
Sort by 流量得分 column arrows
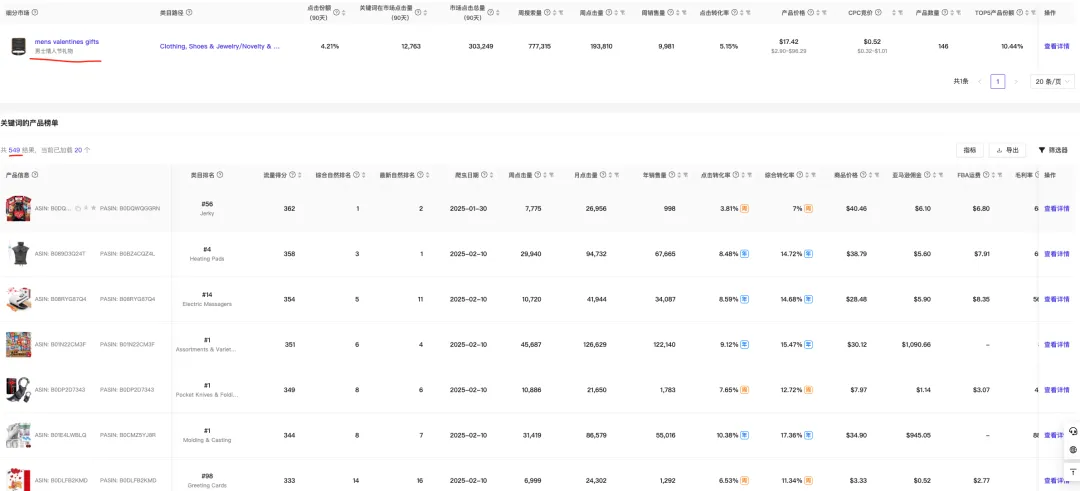[x=302, y=175]
